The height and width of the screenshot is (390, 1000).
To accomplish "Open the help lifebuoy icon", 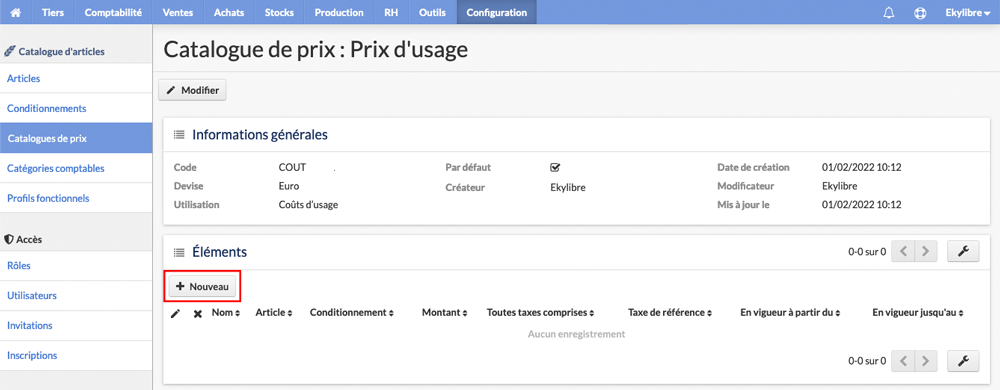I will (920, 12).
